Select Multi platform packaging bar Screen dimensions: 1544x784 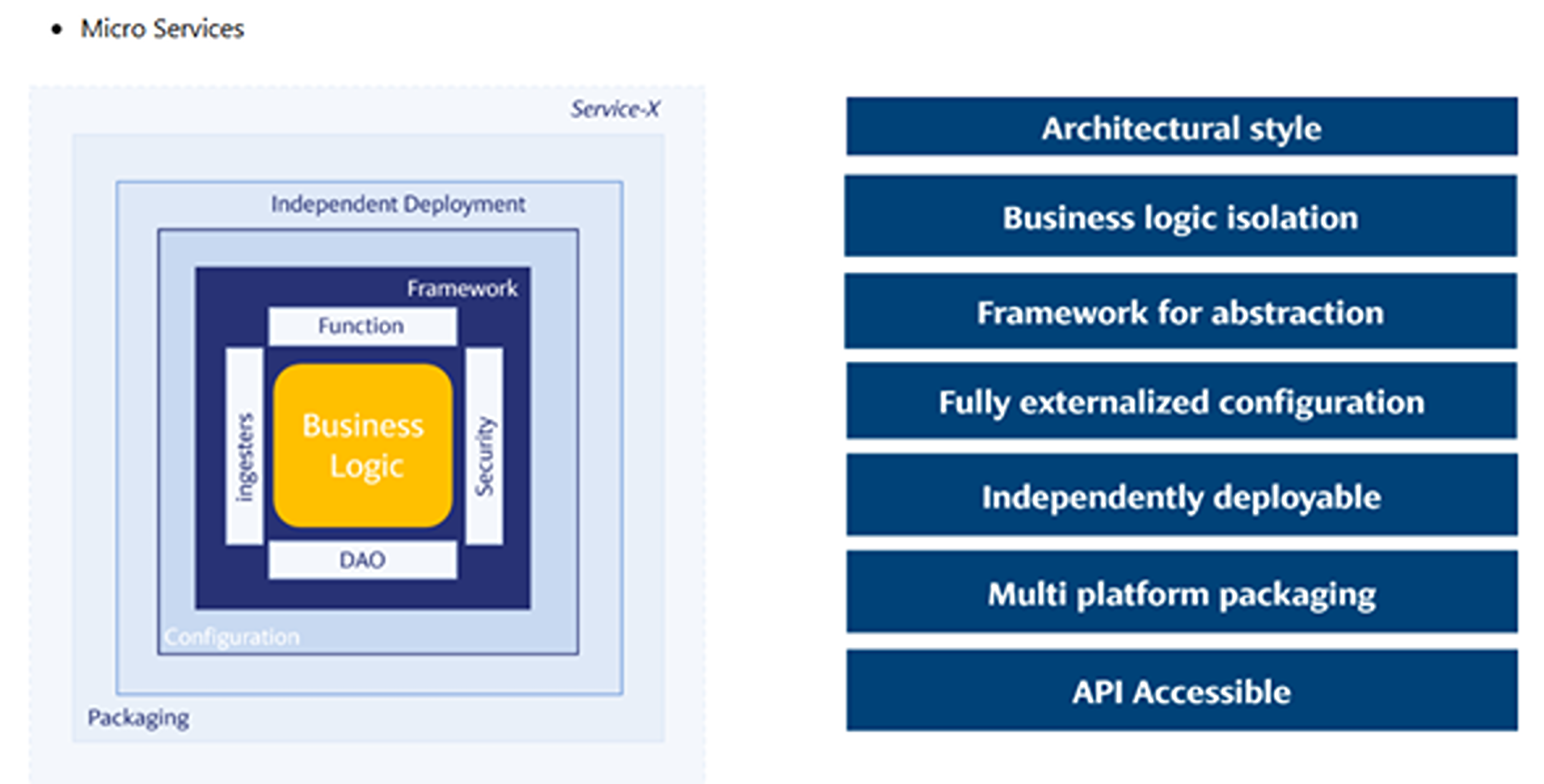(x=1181, y=594)
